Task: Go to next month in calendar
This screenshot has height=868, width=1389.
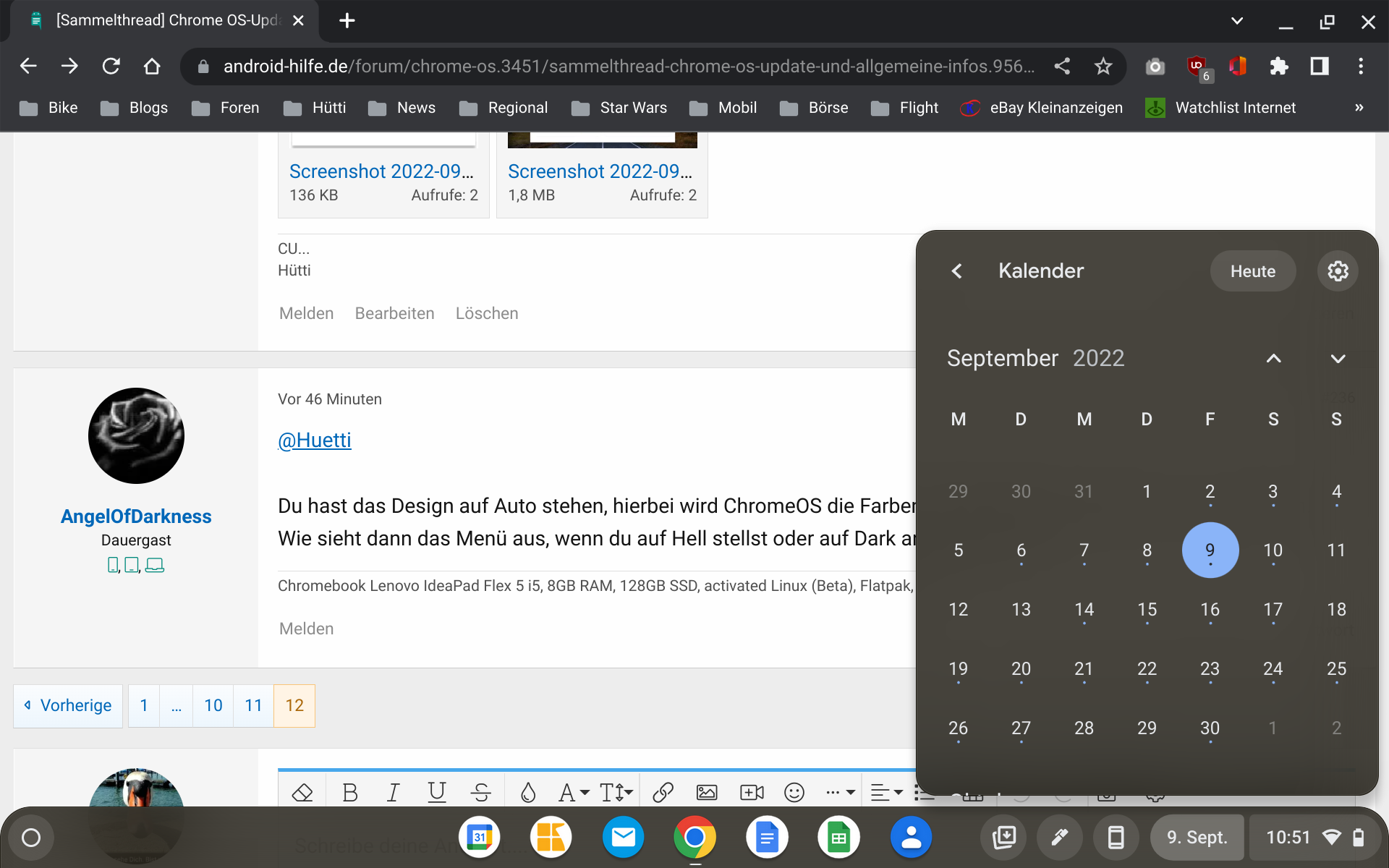Action: 1338,359
